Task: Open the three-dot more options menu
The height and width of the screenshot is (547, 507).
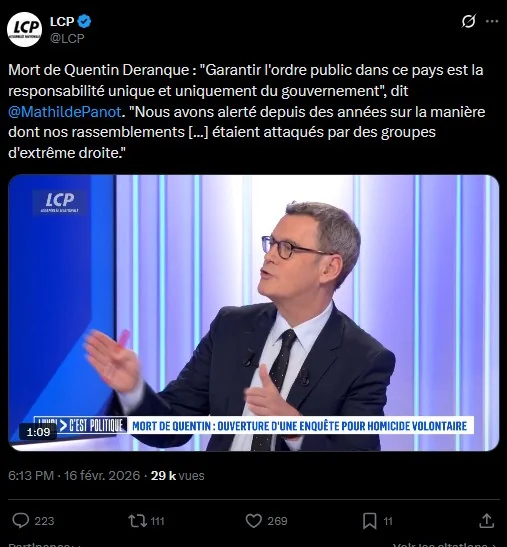Action: coord(492,21)
